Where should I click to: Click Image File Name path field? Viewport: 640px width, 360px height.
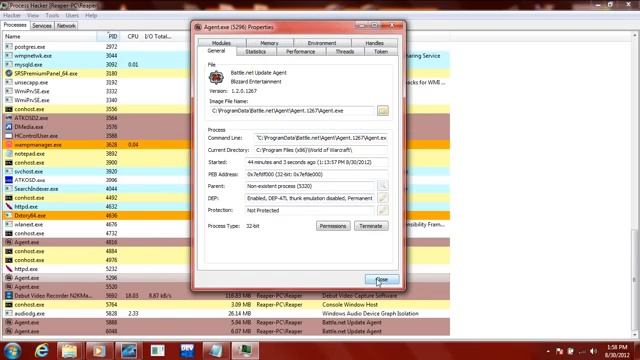coord(292,111)
